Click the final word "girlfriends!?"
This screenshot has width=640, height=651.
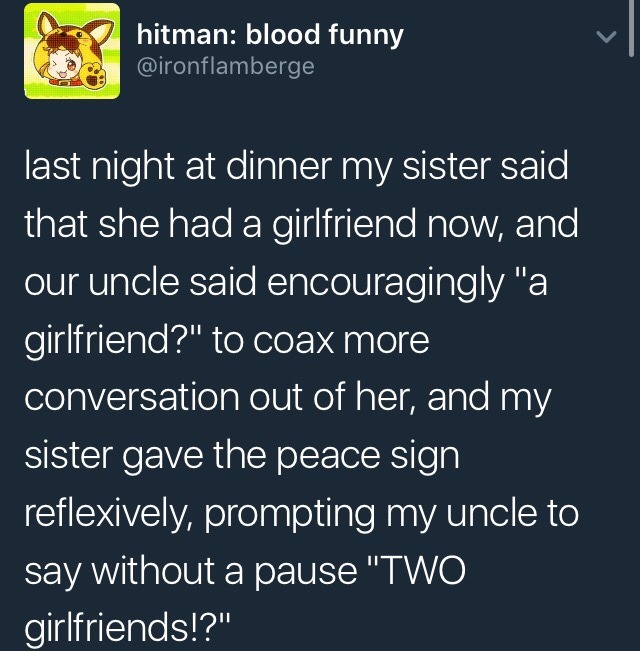[x=128, y=632]
